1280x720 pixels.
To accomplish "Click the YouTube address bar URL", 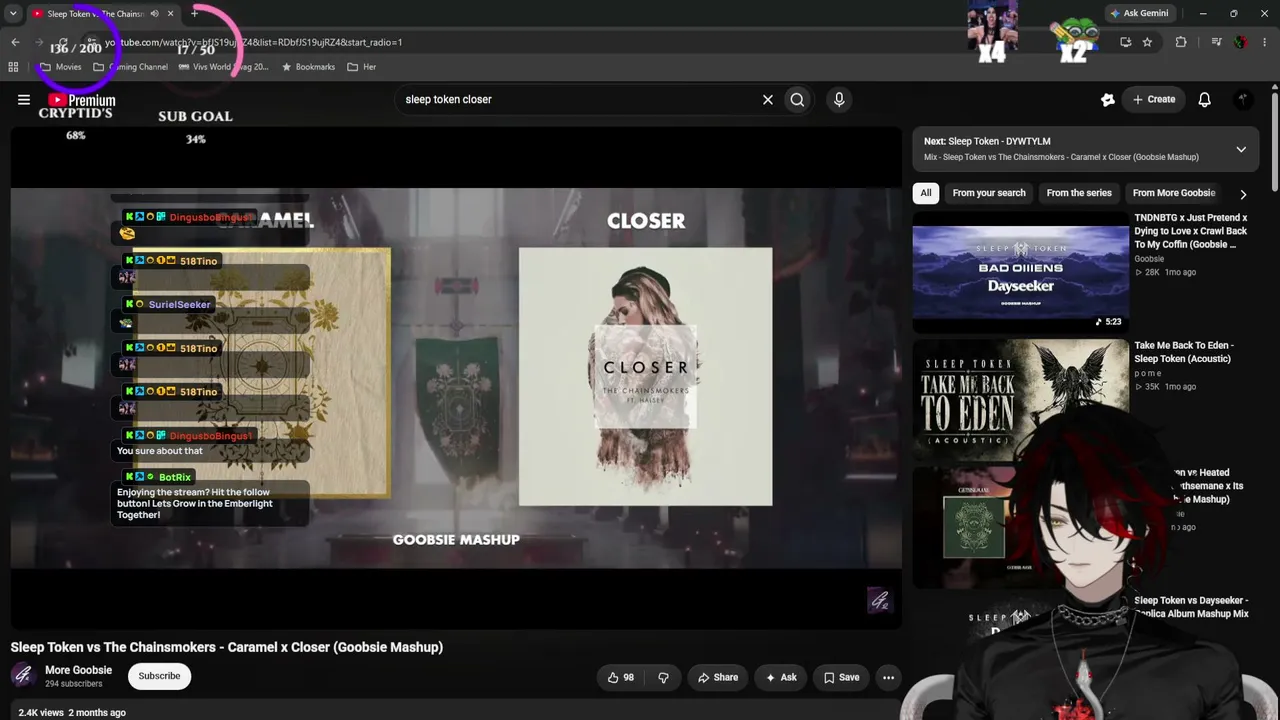I will pyautogui.click(x=254, y=42).
